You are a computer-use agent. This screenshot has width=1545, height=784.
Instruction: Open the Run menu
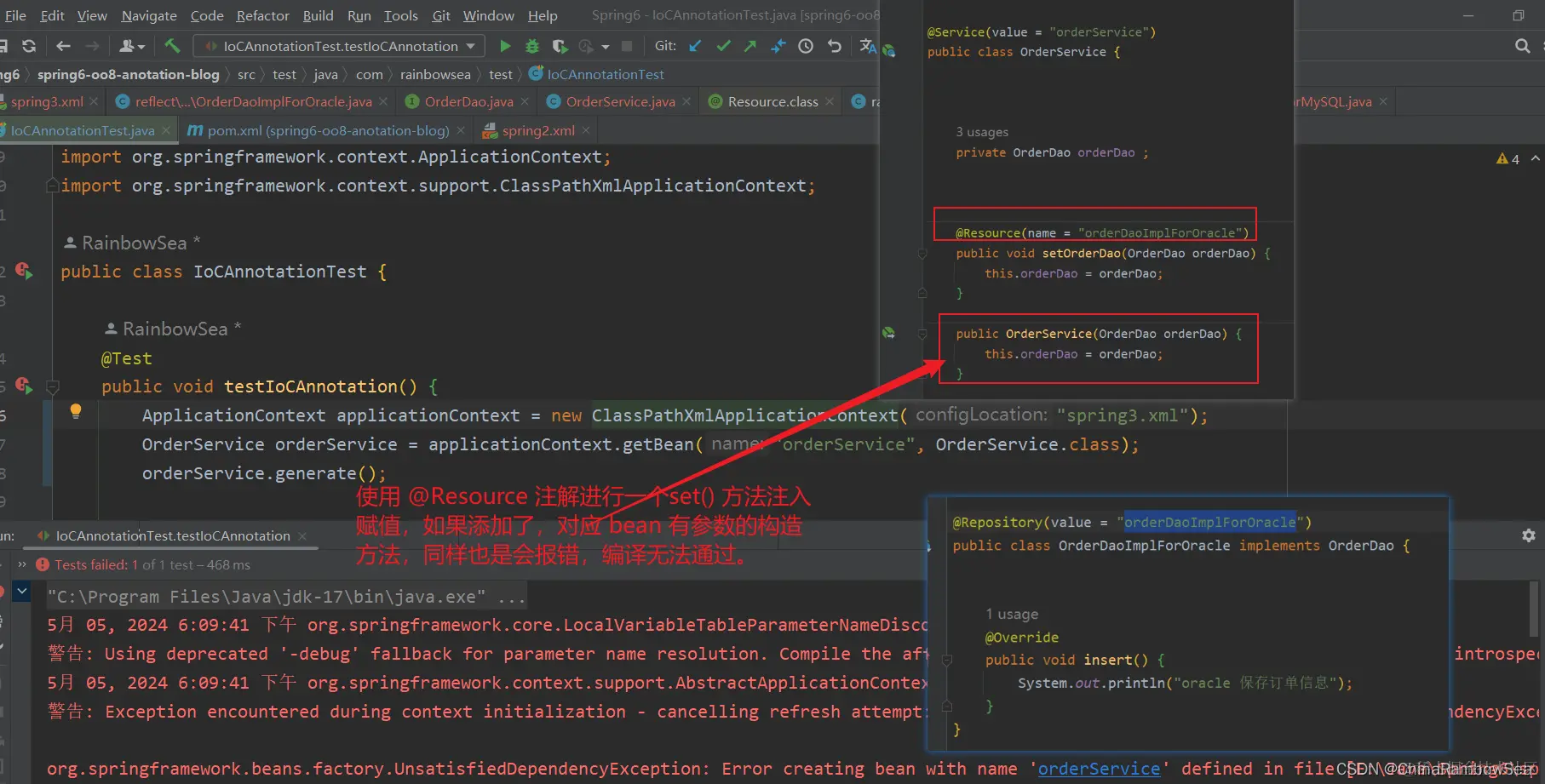(x=359, y=15)
